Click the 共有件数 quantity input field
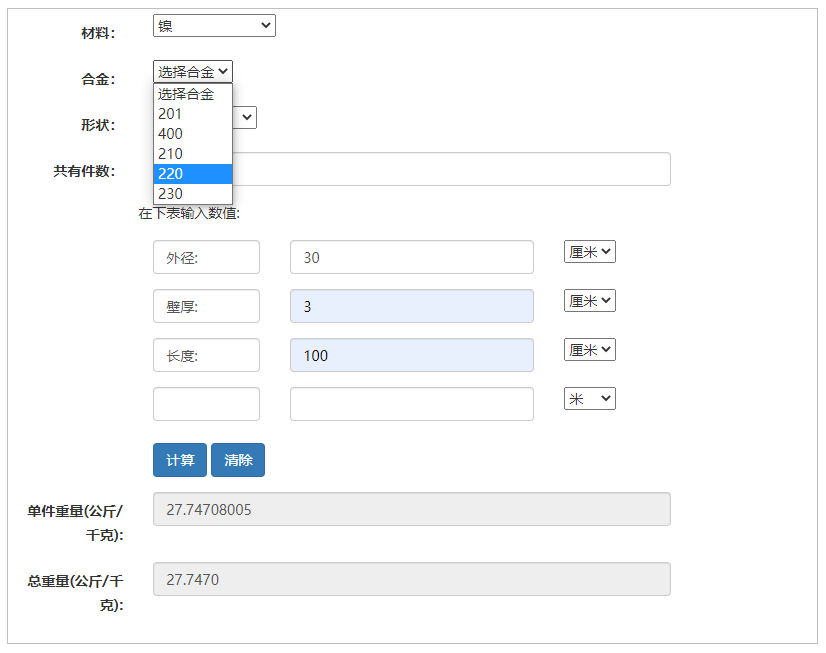Viewport: 826px width, 653px height. 451,169
